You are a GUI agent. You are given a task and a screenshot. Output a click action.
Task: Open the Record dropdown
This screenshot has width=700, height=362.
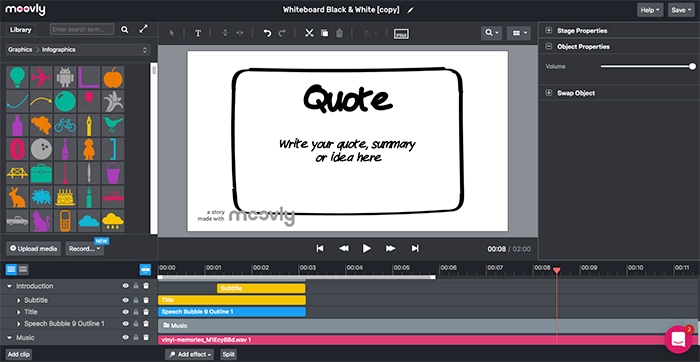(x=85, y=249)
